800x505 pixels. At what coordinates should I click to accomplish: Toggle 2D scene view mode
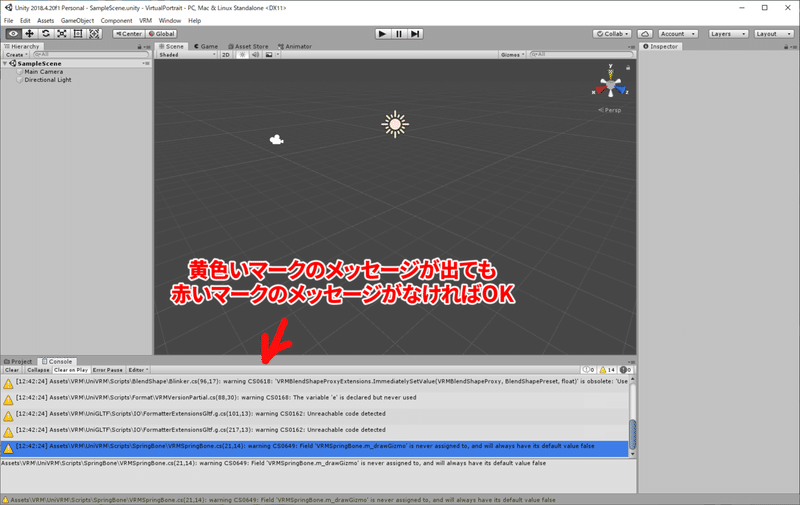coord(226,55)
